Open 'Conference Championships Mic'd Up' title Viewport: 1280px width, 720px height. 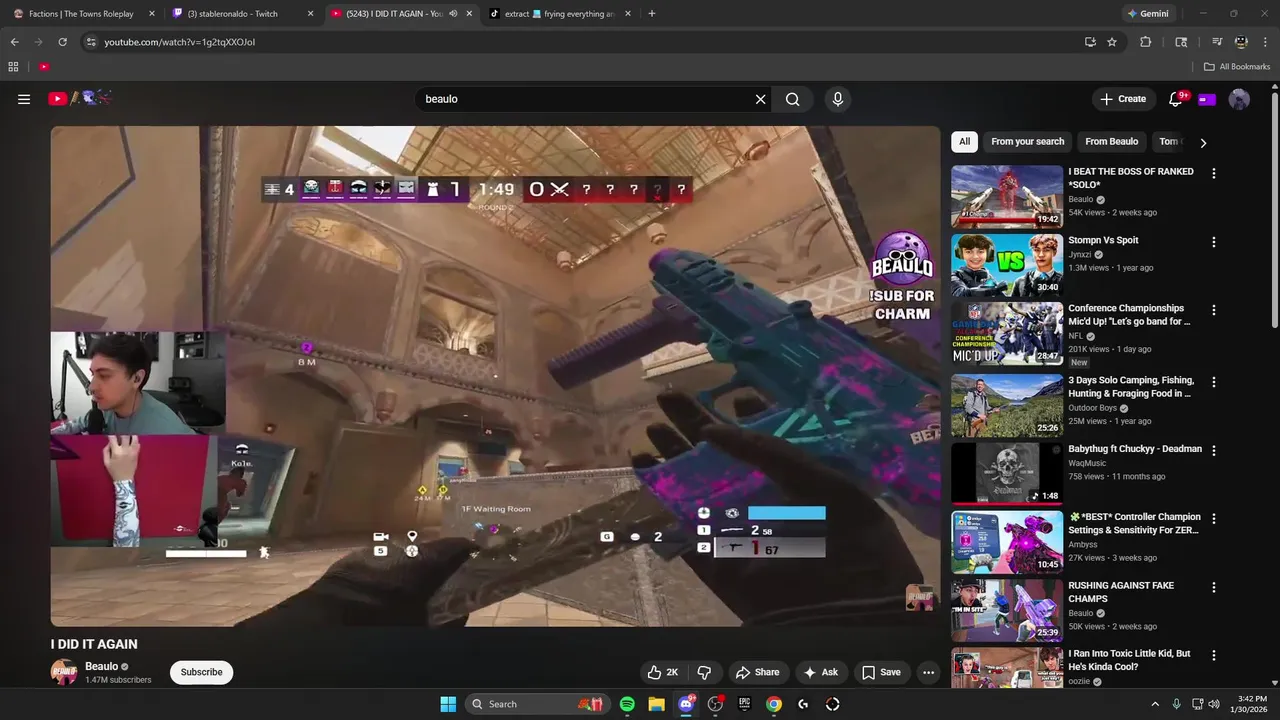point(1130,315)
